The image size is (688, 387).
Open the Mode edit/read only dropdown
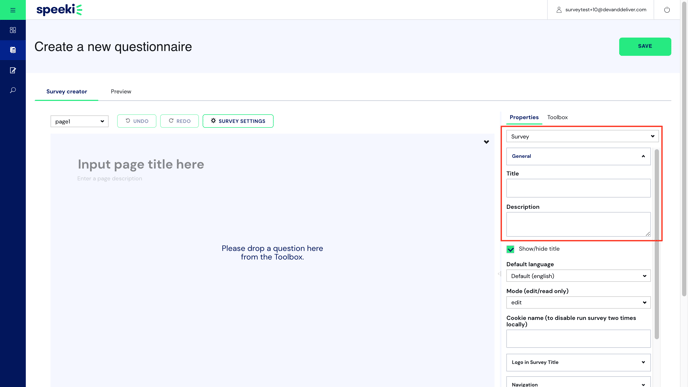[x=578, y=302]
